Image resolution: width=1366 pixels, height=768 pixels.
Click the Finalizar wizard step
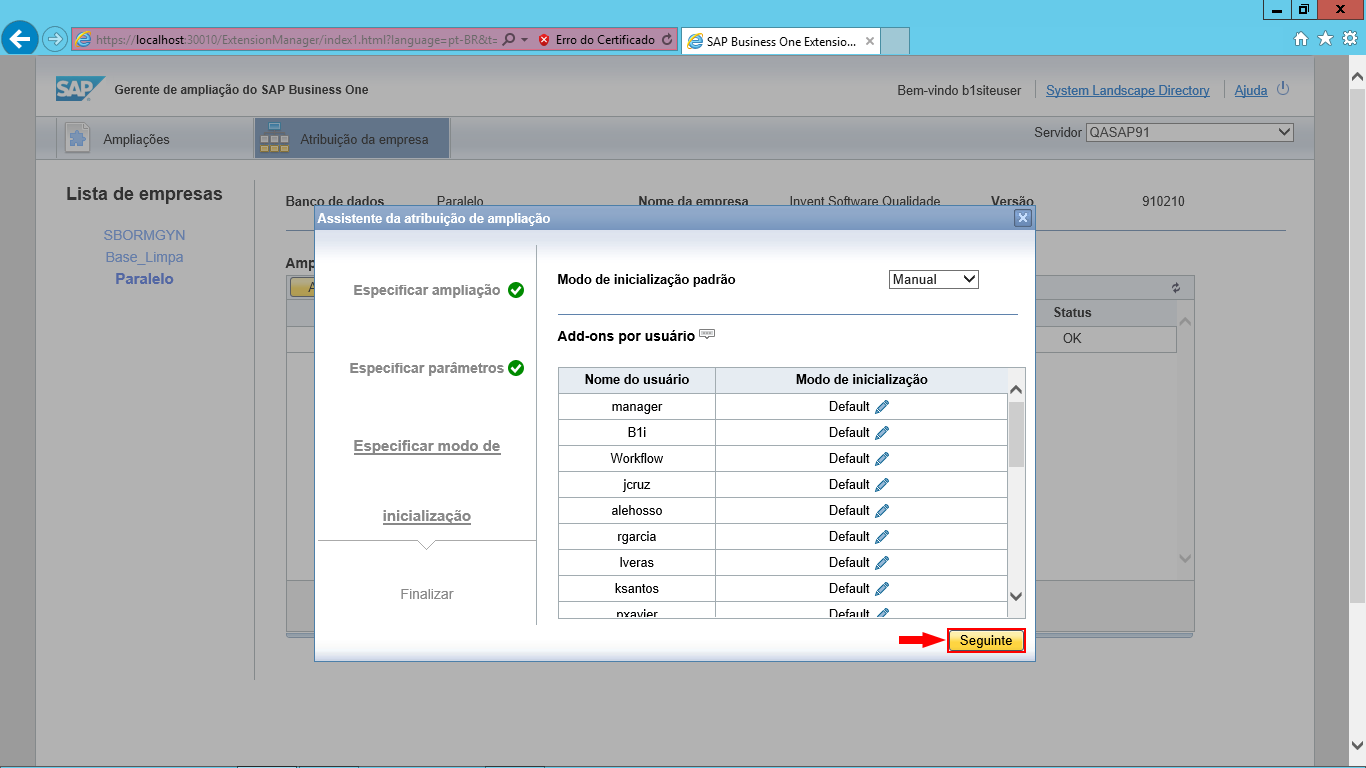tap(427, 594)
